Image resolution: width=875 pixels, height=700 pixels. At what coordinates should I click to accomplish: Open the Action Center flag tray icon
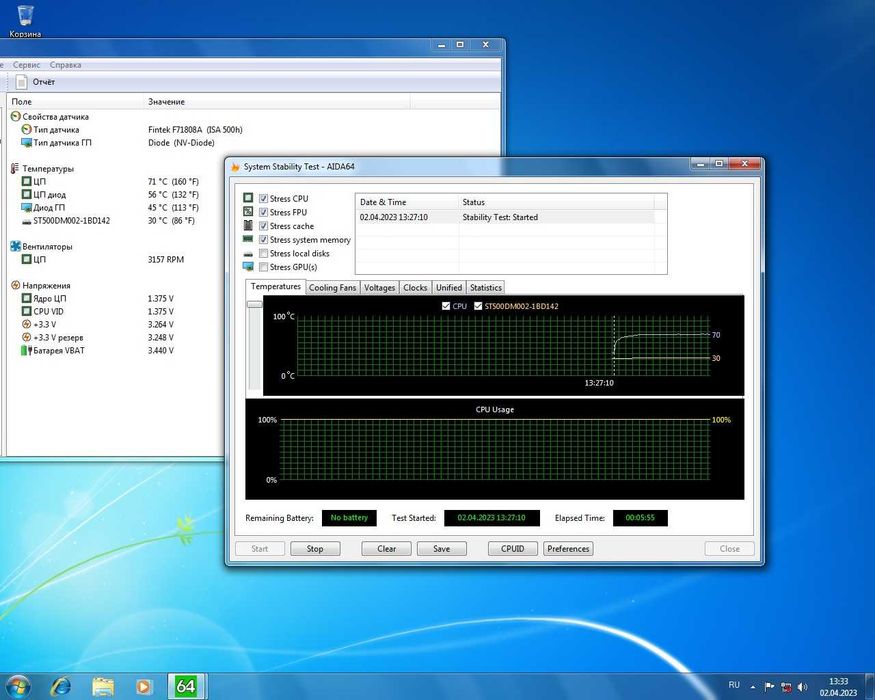769,687
